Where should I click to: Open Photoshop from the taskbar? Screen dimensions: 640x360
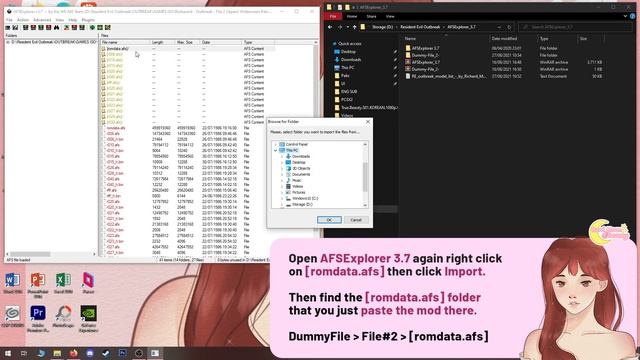(x=122, y=353)
